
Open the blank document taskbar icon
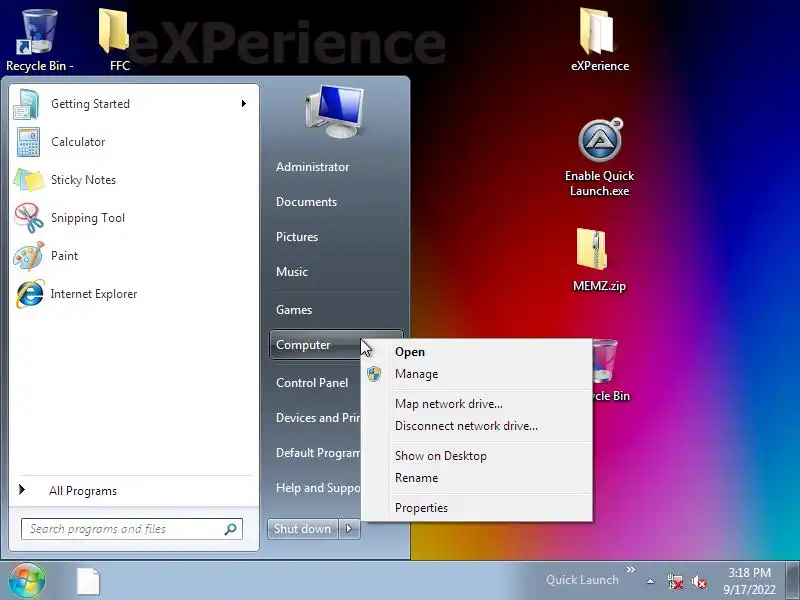(88, 581)
